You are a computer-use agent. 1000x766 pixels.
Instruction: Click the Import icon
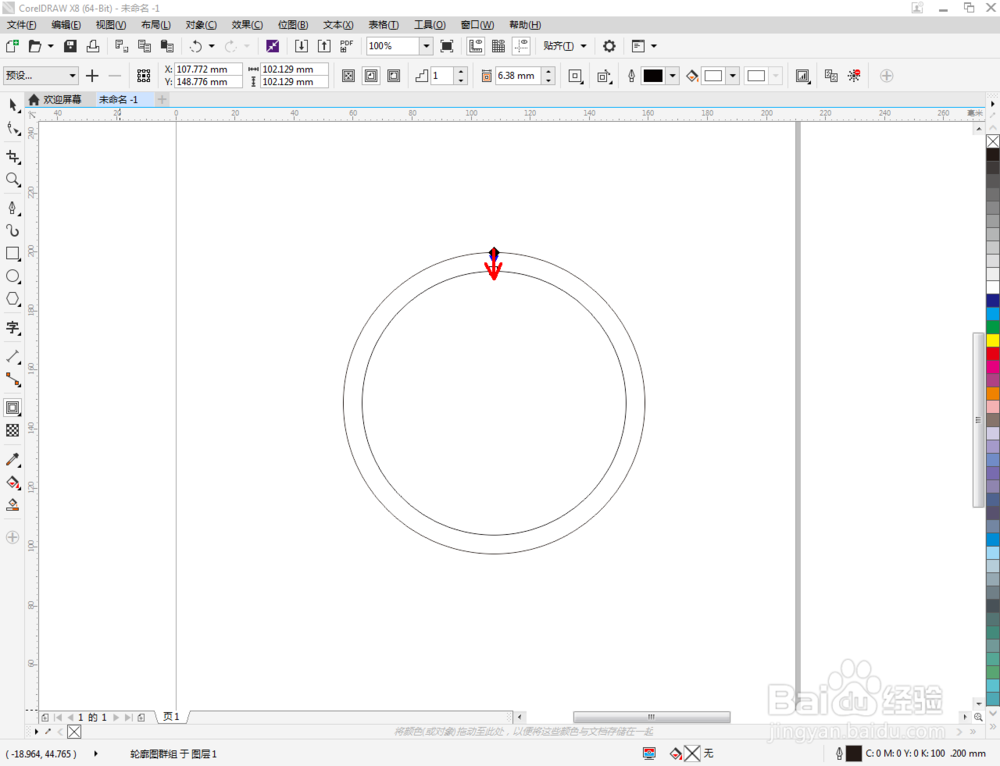click(301, 46)
